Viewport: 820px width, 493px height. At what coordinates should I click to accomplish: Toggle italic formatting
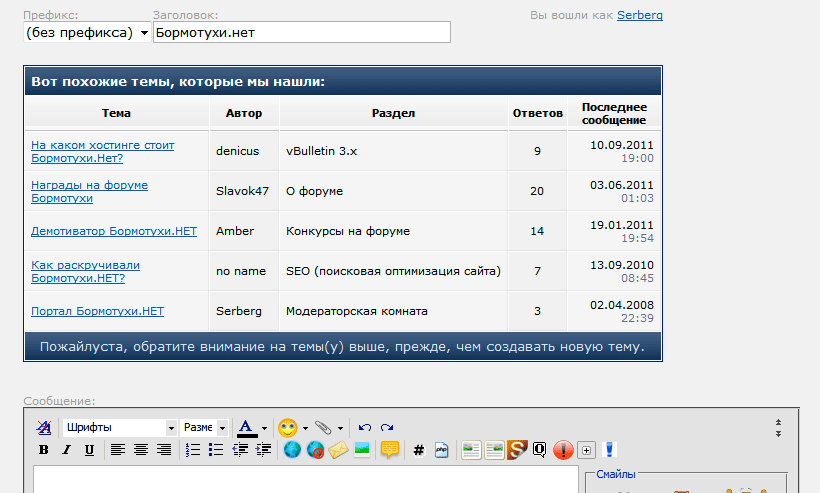[66, 450]
